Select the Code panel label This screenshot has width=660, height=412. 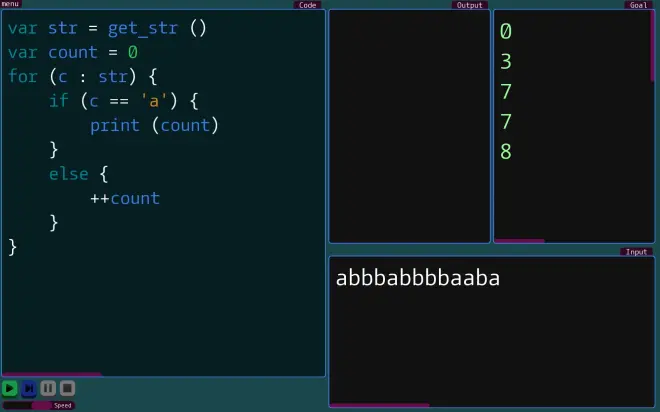(x=308, y=5)
